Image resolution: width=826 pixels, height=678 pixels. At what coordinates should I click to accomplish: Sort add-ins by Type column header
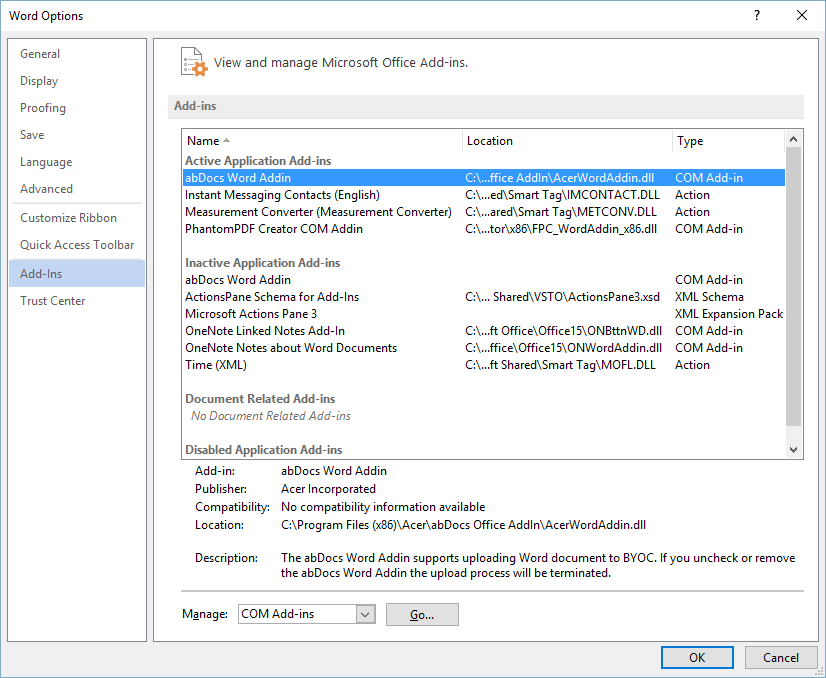[729, 141]
